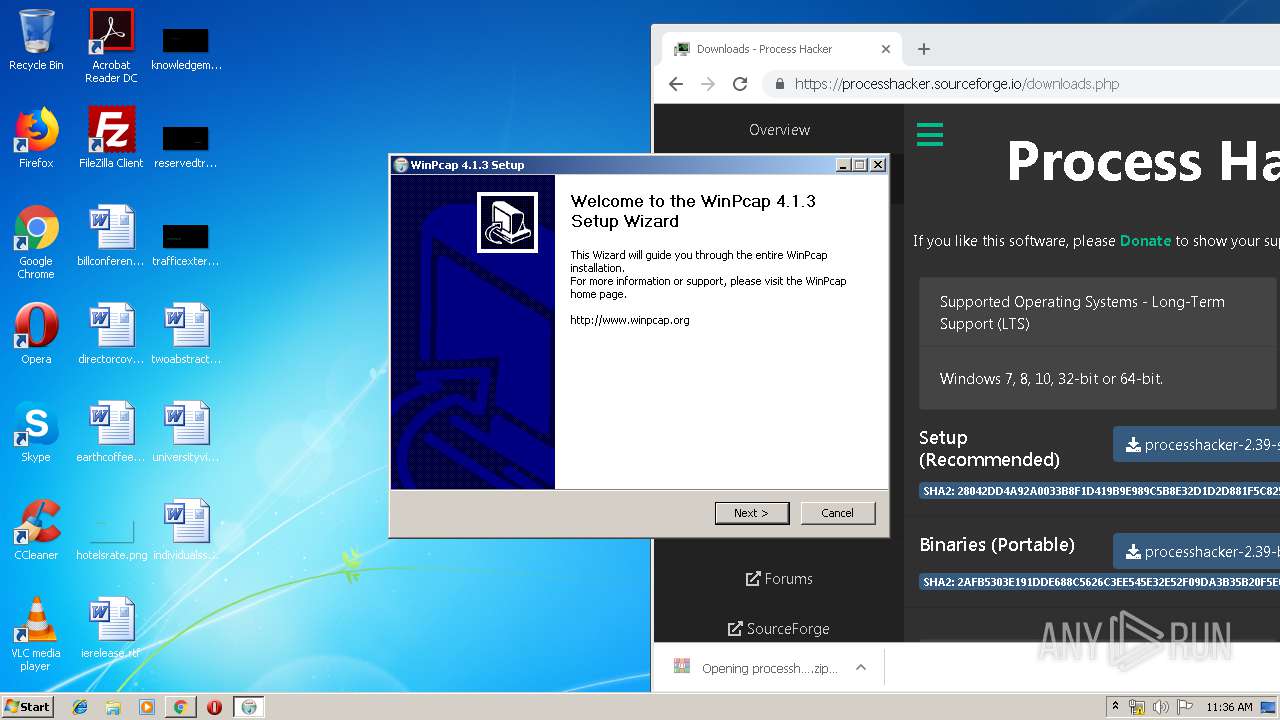Screen dimensions: 1280x720
Task: Follow the Donate link
Action: 1145,241
